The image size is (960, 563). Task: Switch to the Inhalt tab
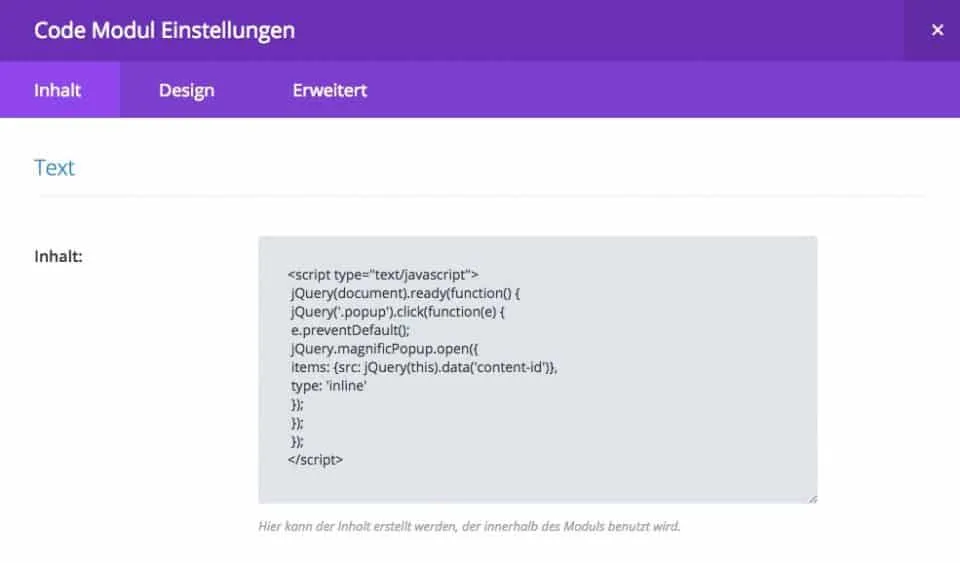(58, 90)
